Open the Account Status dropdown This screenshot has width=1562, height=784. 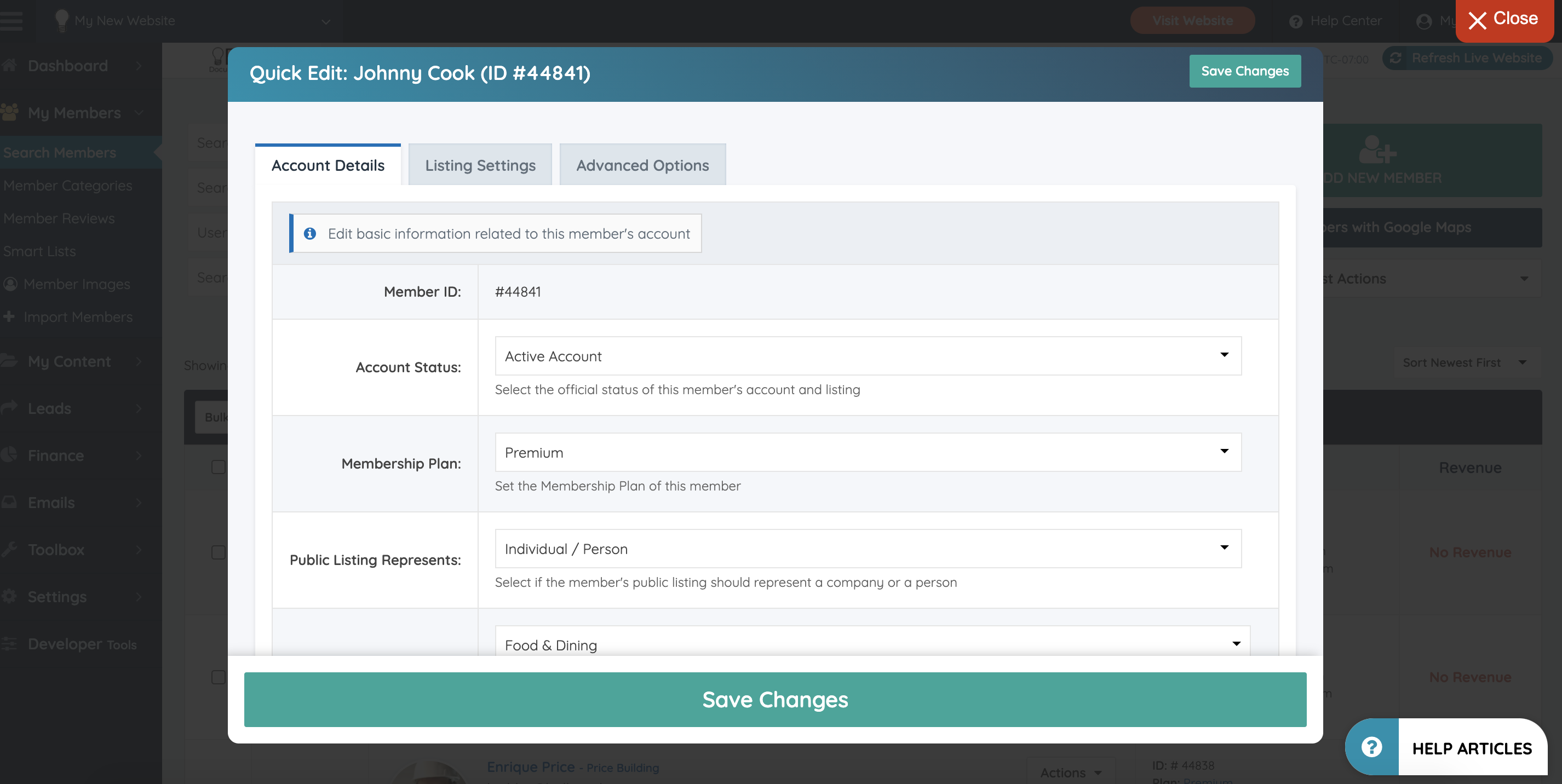868,356
